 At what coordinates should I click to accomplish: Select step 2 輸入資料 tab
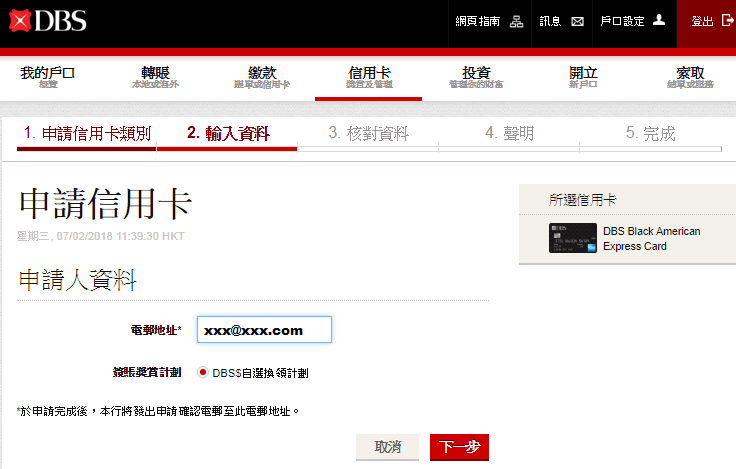click(227, 134)
